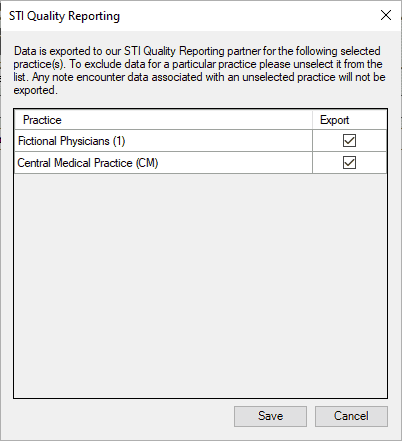
Task: Click the blank dialog area left of Save
Action: (123, 416)
